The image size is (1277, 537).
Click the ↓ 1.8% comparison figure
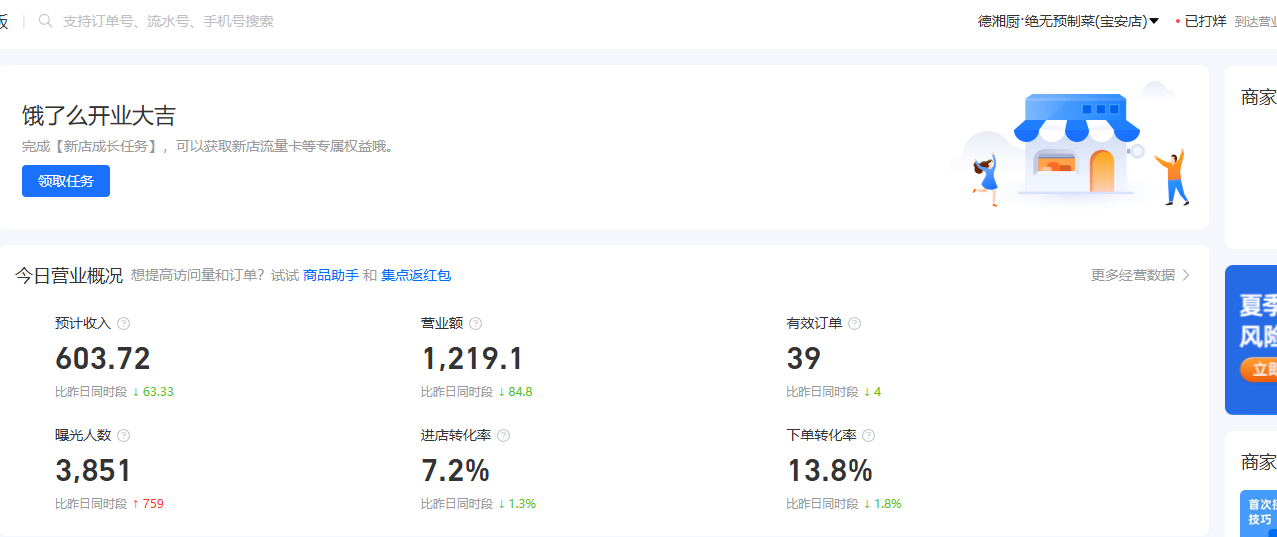[883, 503]
